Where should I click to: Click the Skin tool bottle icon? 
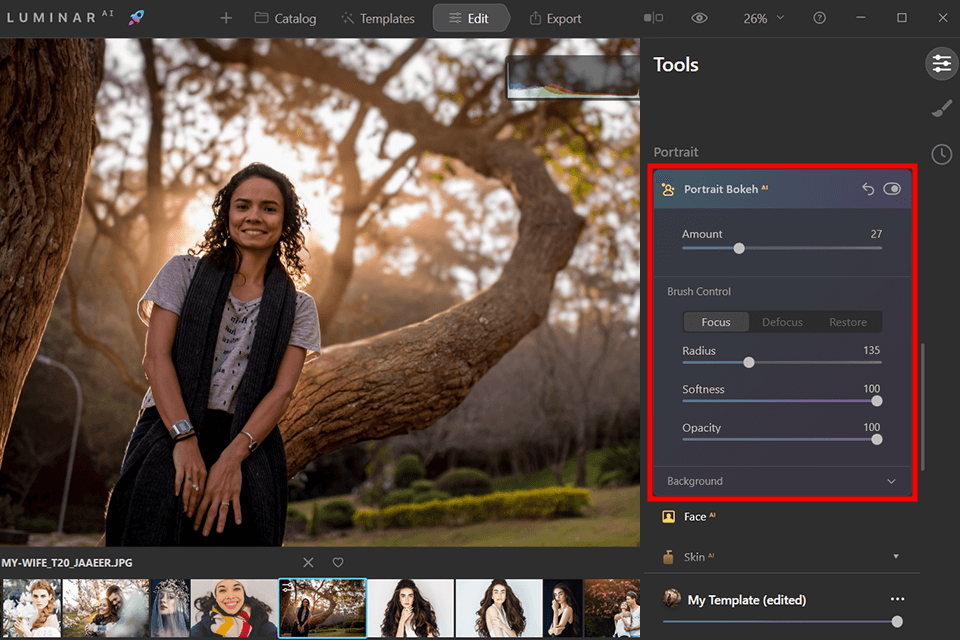pyautogui.click(x=668, y=557)
